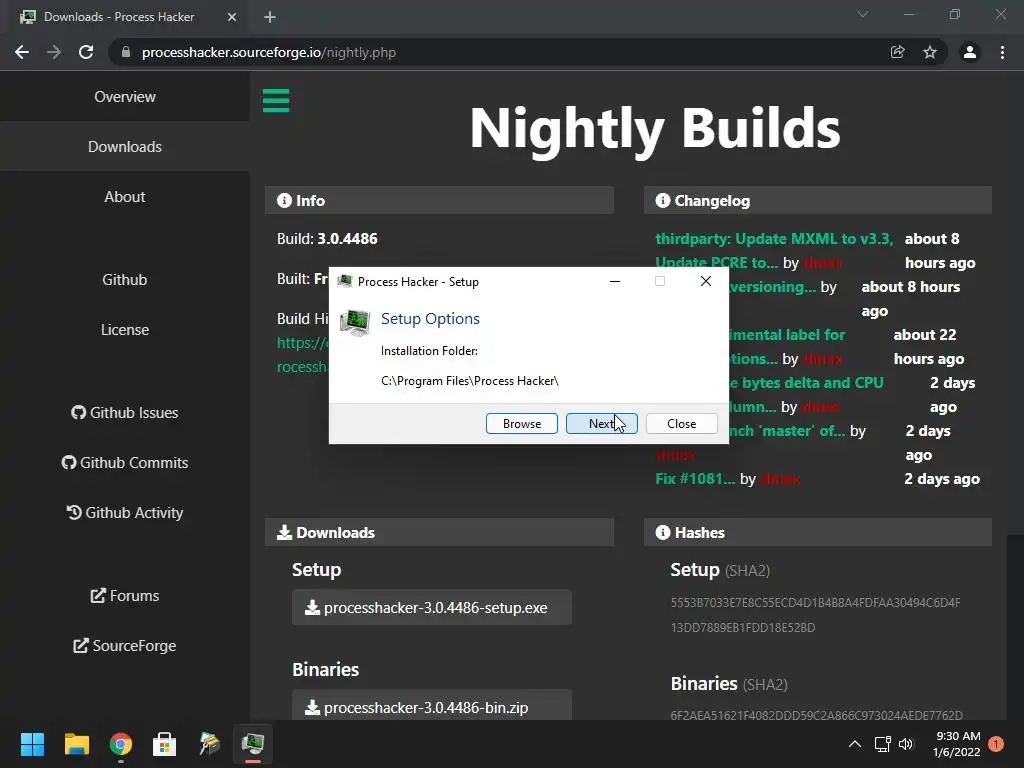Close Setup dialog via title bar X
Screen dimensions: 1024x768
tap(705, 281)
